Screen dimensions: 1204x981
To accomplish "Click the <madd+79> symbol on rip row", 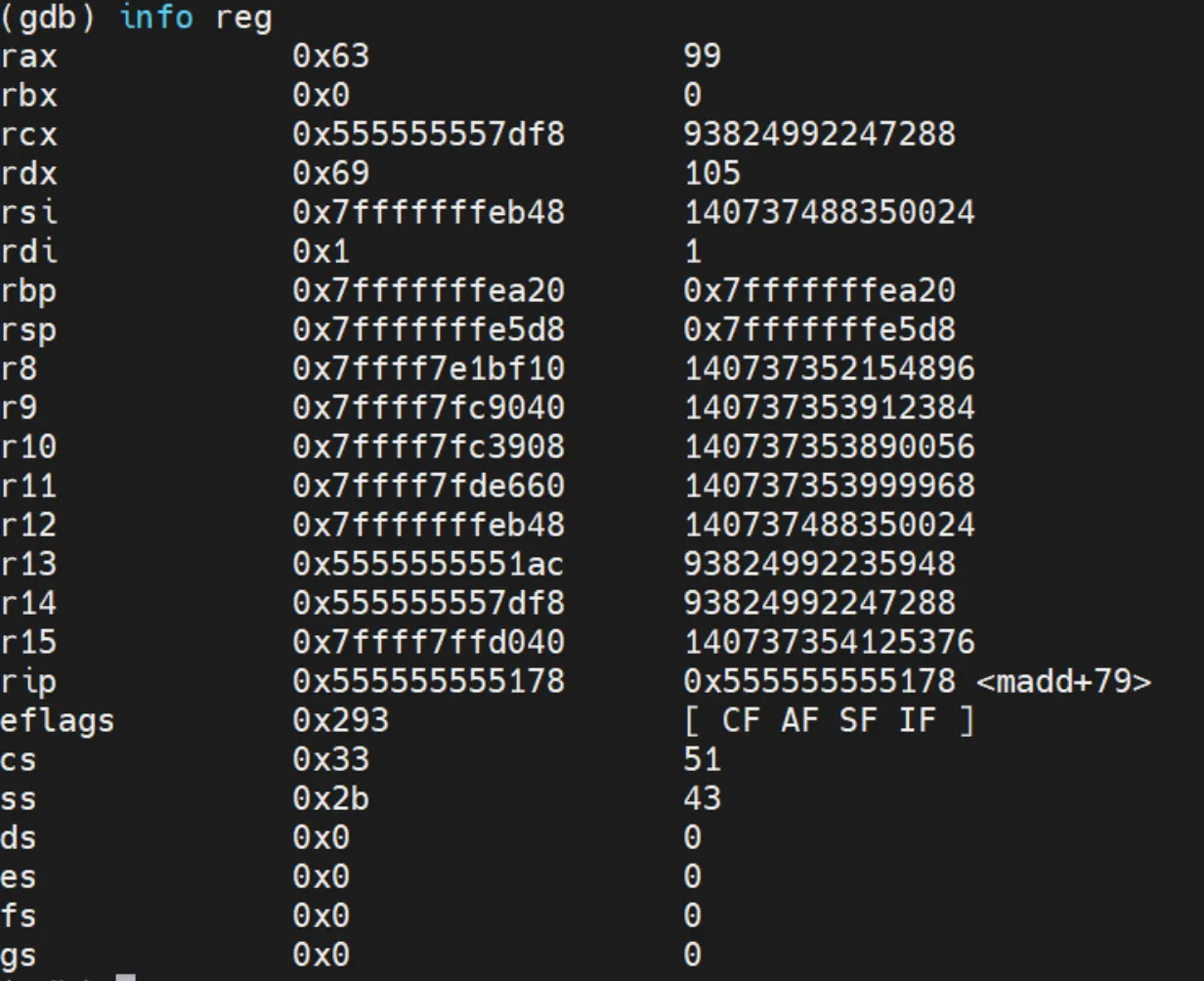I will click(x=1063, y=682).
